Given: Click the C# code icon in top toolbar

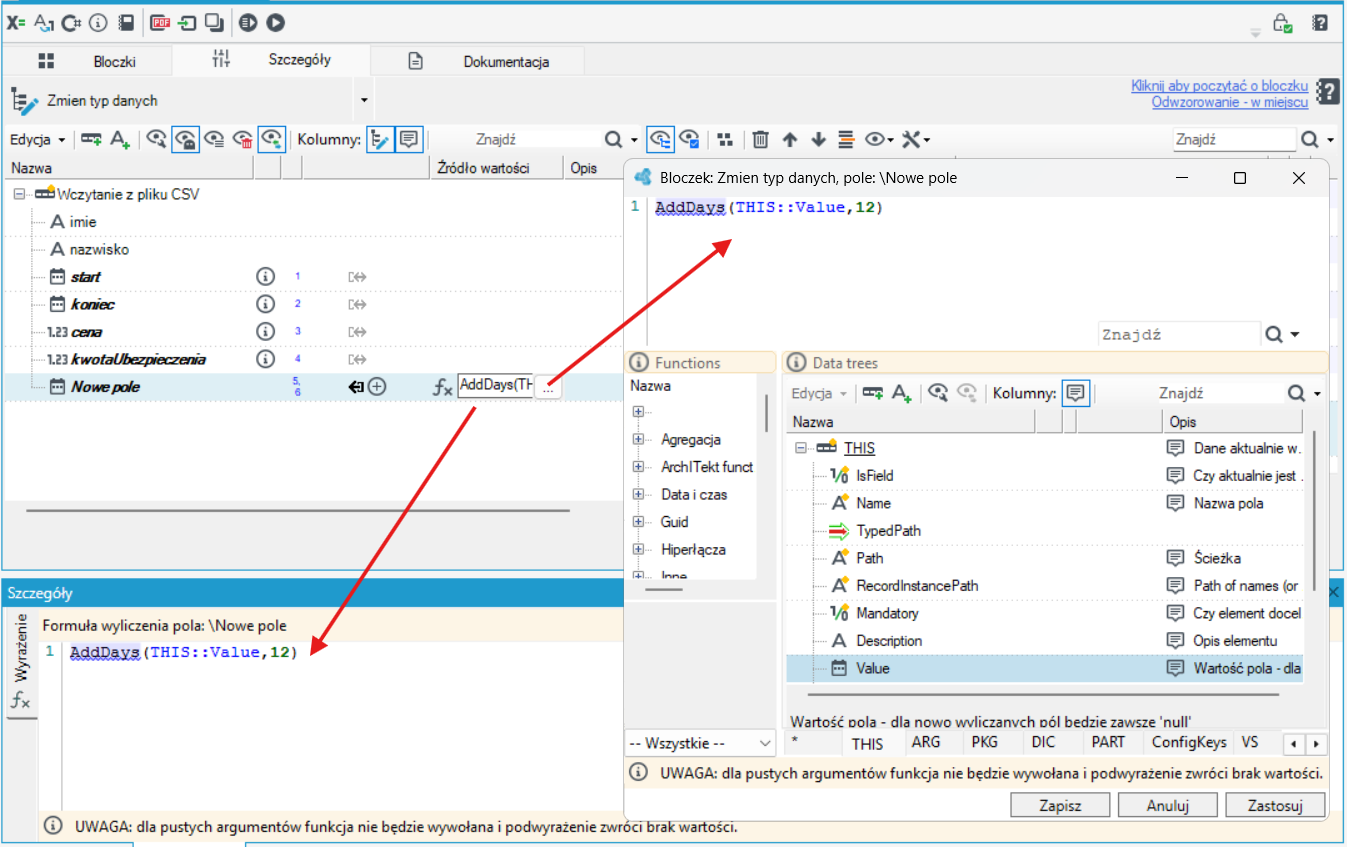Looking at the screenshot, I should (x=71, y=21).
